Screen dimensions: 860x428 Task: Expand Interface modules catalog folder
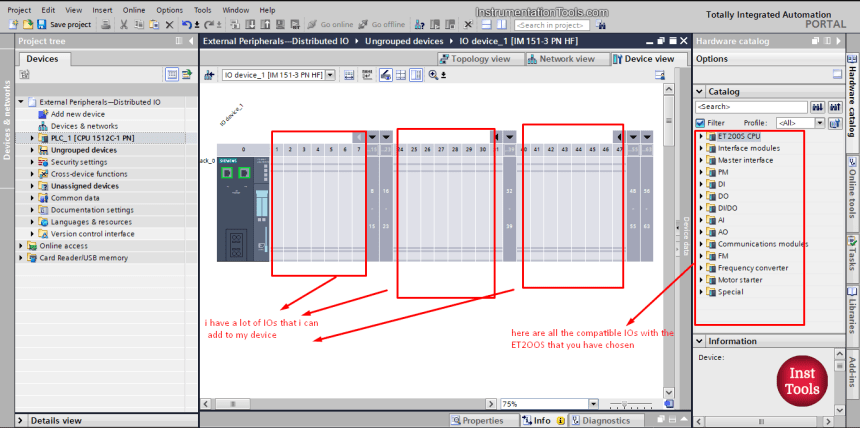pos(701,148)
